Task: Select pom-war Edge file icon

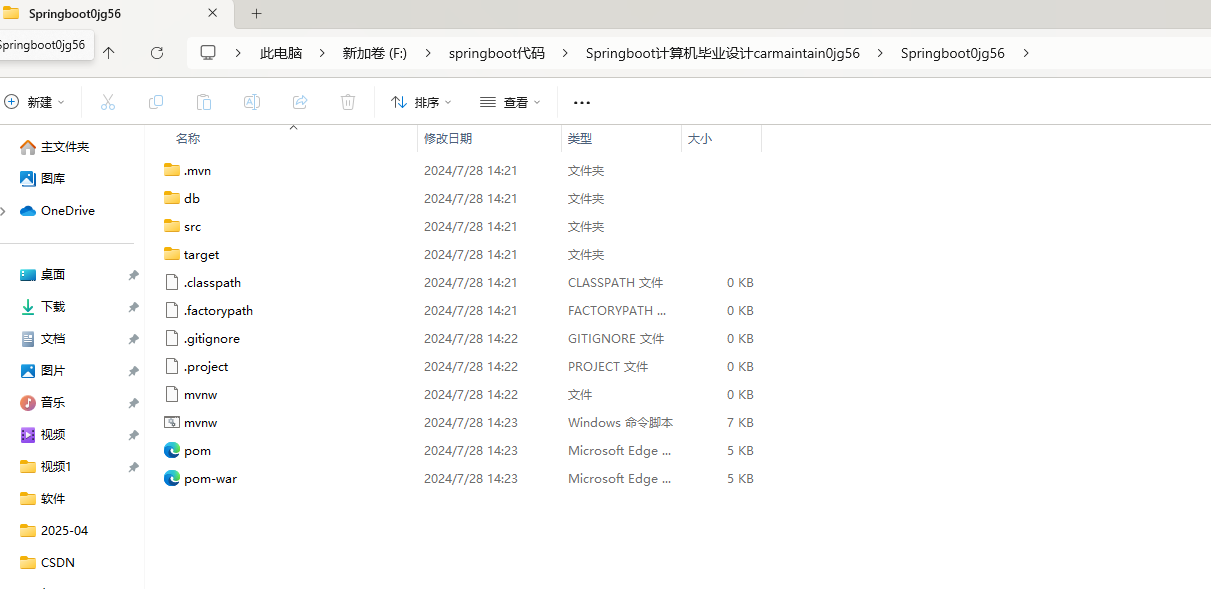Action: tap(172, 478)
